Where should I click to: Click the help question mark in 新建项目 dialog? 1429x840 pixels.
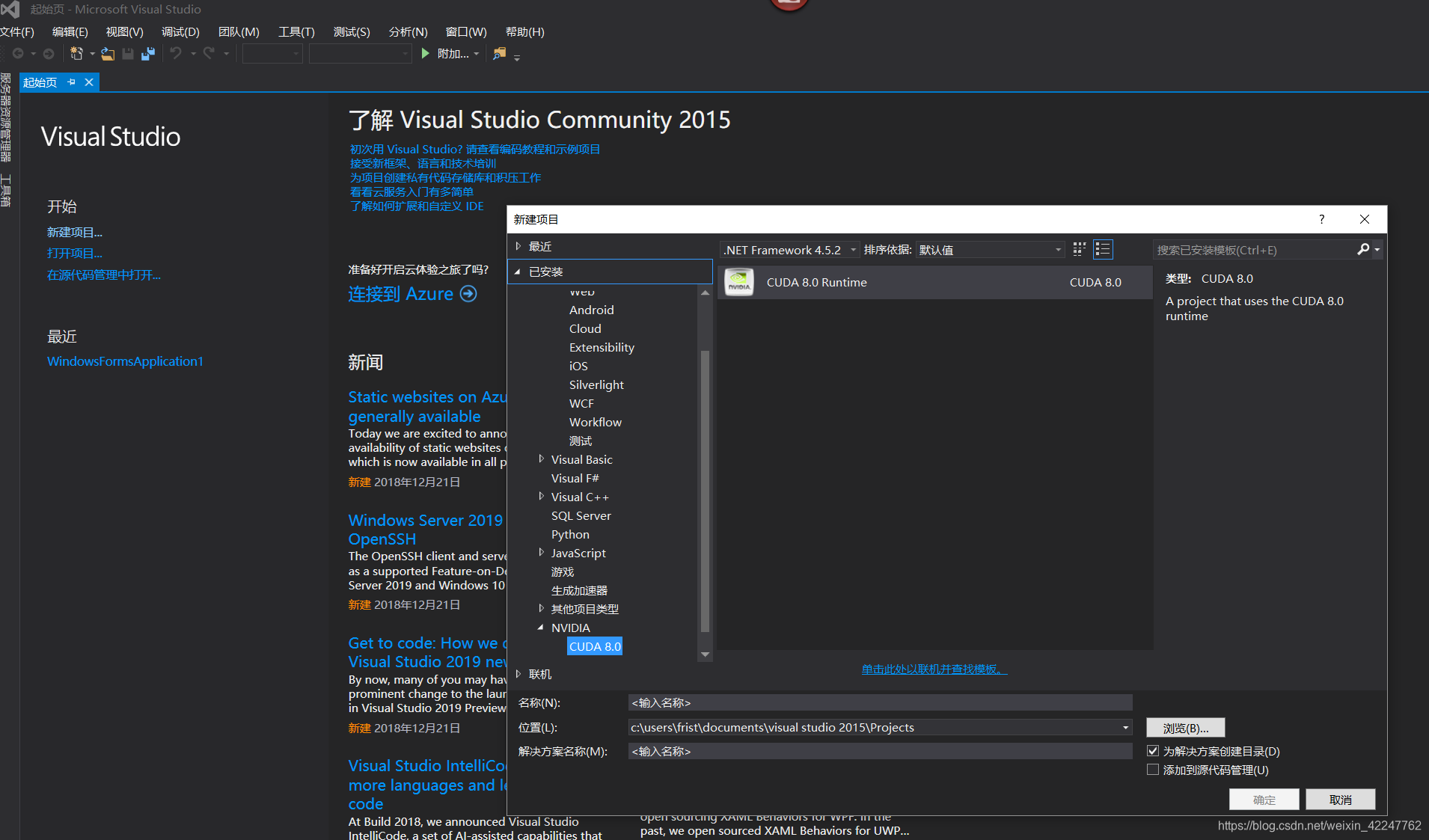click(1321, 219)
